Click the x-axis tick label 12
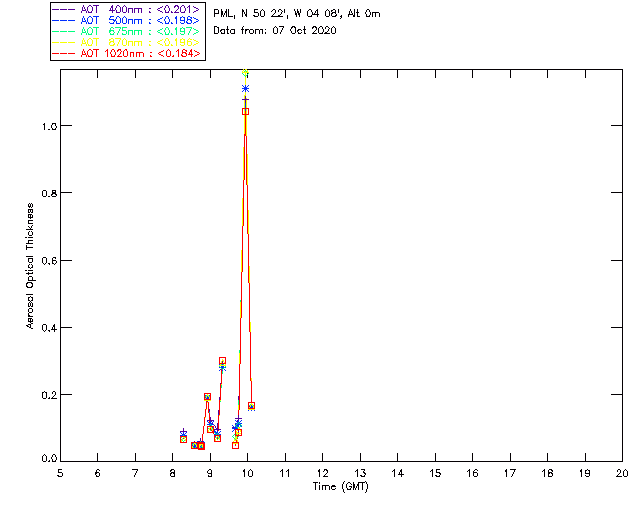This screenshot has width=640, height=512. (322, 473)
